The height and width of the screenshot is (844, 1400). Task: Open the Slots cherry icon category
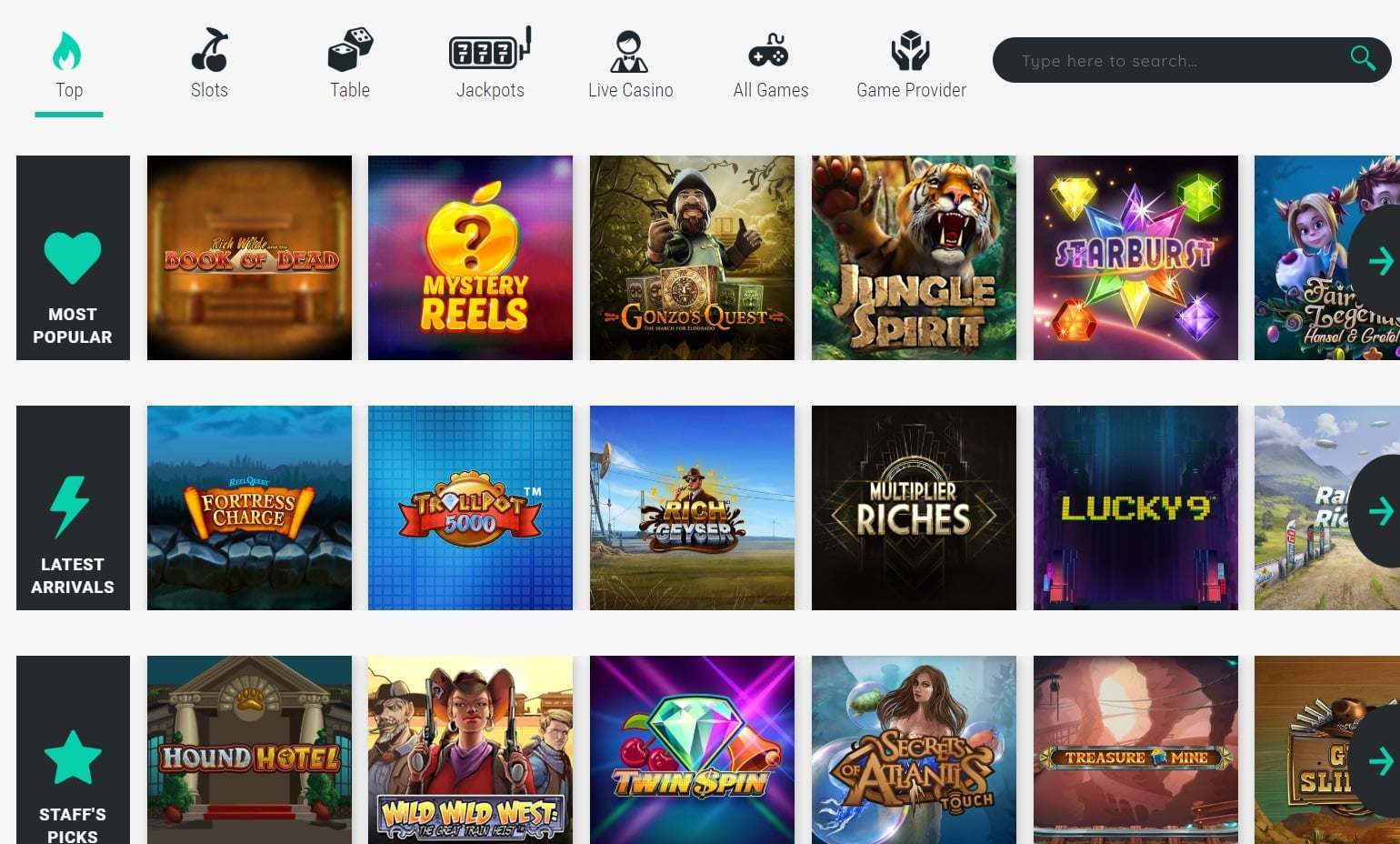209,50
